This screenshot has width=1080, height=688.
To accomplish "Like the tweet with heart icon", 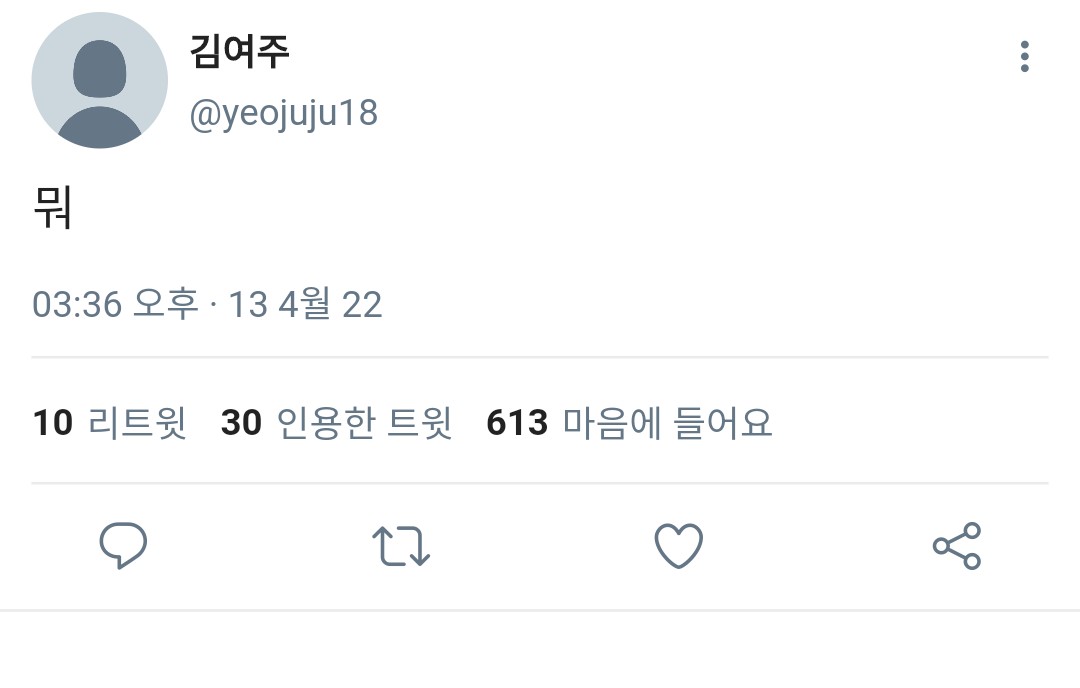I will [678, 546].
